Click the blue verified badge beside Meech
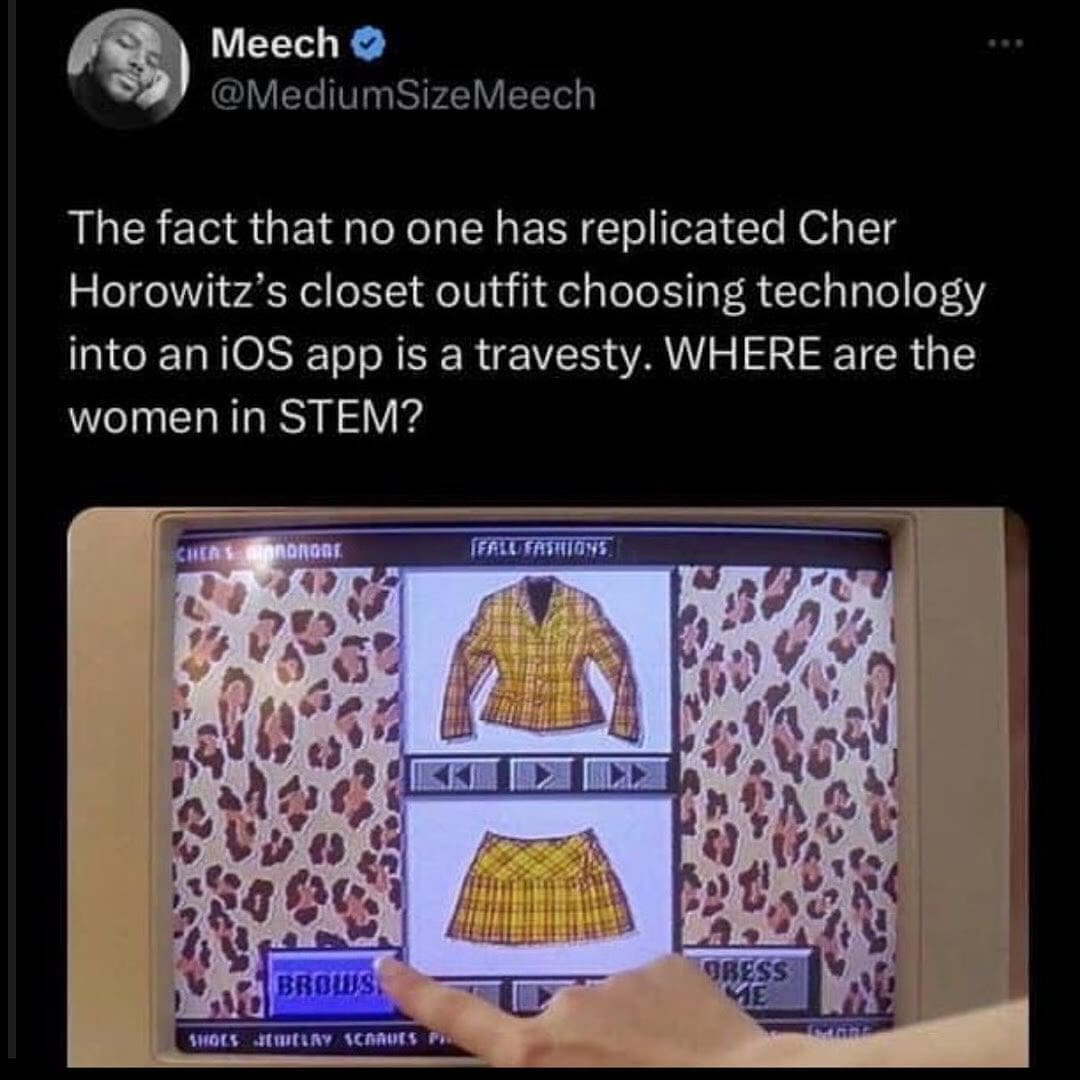This screenshot has height=1080, width=1080. (368, 45)
